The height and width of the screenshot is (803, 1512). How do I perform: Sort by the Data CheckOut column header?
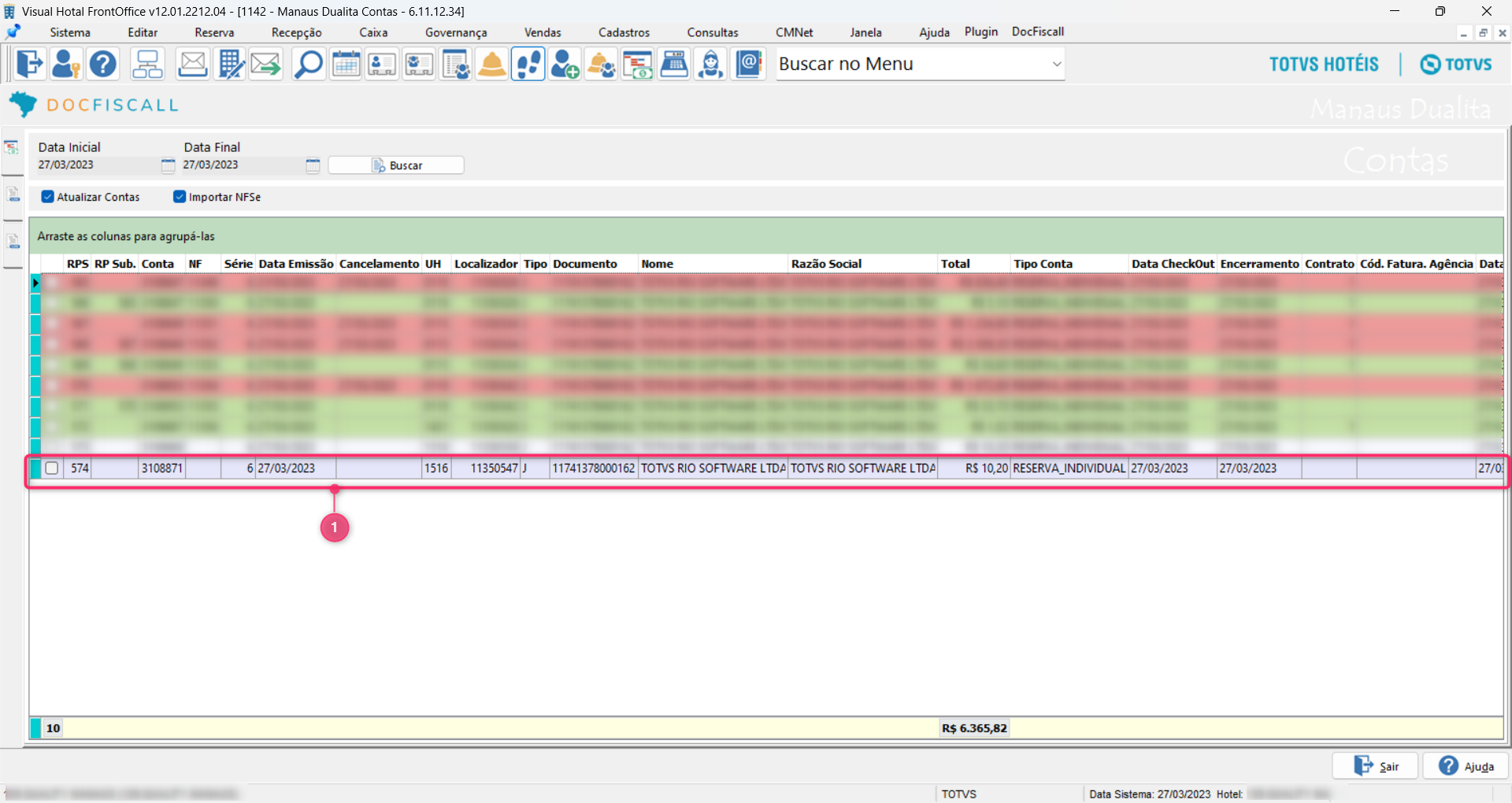click(1173, 264)
